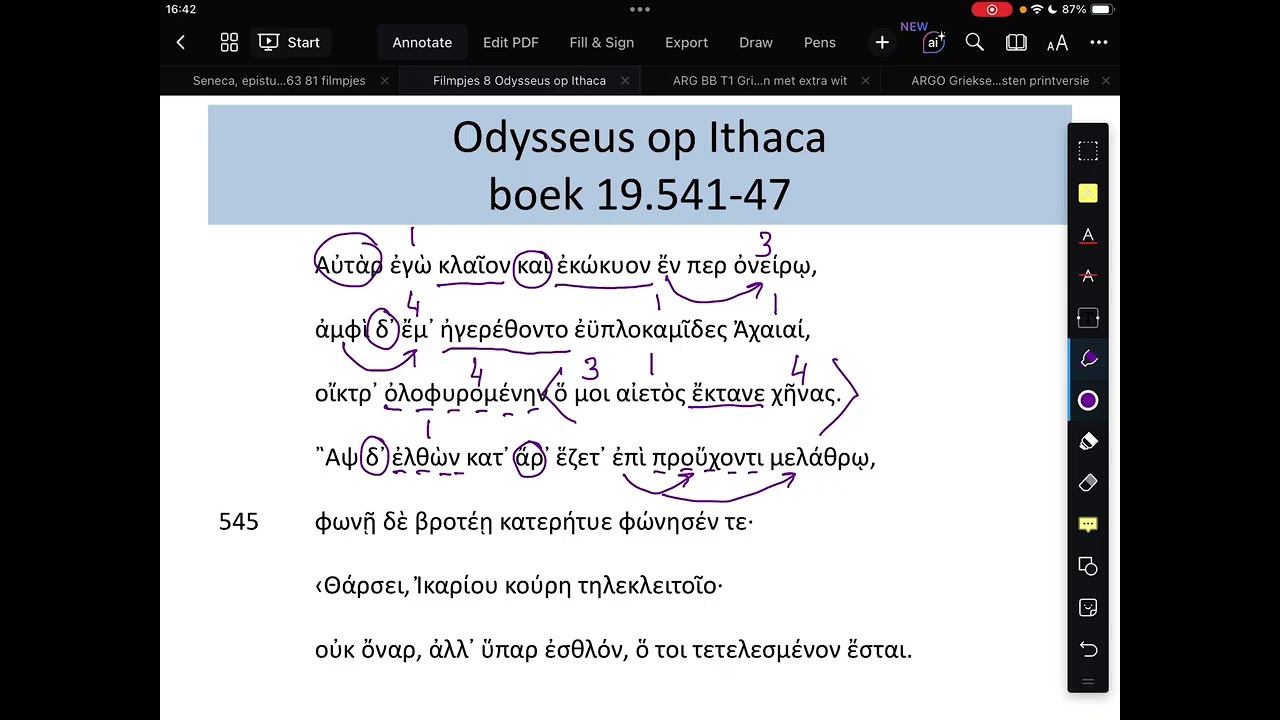Select the dashed selection rectangle tool
Image resolution: width=1280 pixels, height=720 pixels.
tap(1088, 152)
